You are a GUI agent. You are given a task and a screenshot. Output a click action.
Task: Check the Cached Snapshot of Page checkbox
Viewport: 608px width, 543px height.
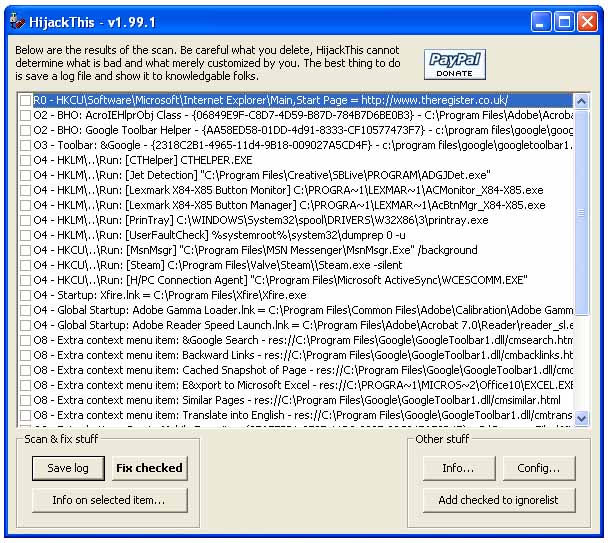(x=26, y=370)
